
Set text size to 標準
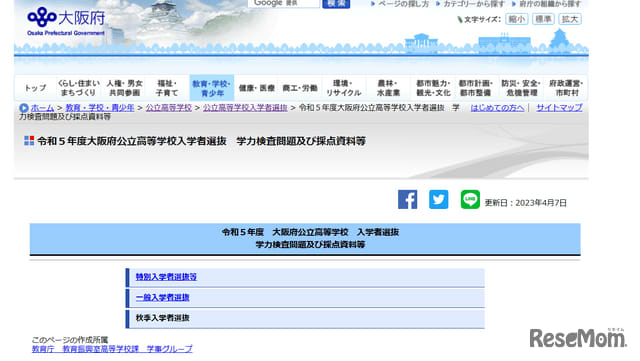point(543,19)
